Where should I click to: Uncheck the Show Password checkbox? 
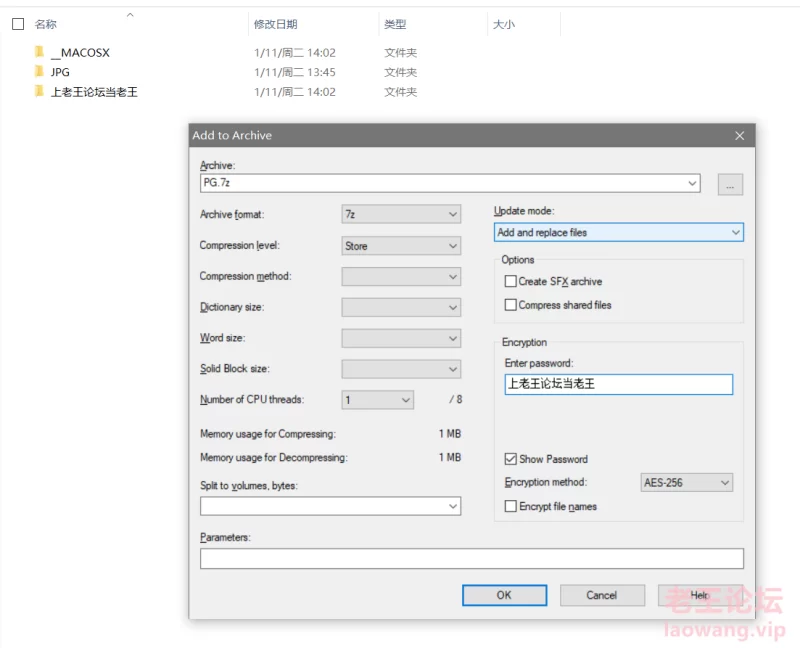(511, 459)
